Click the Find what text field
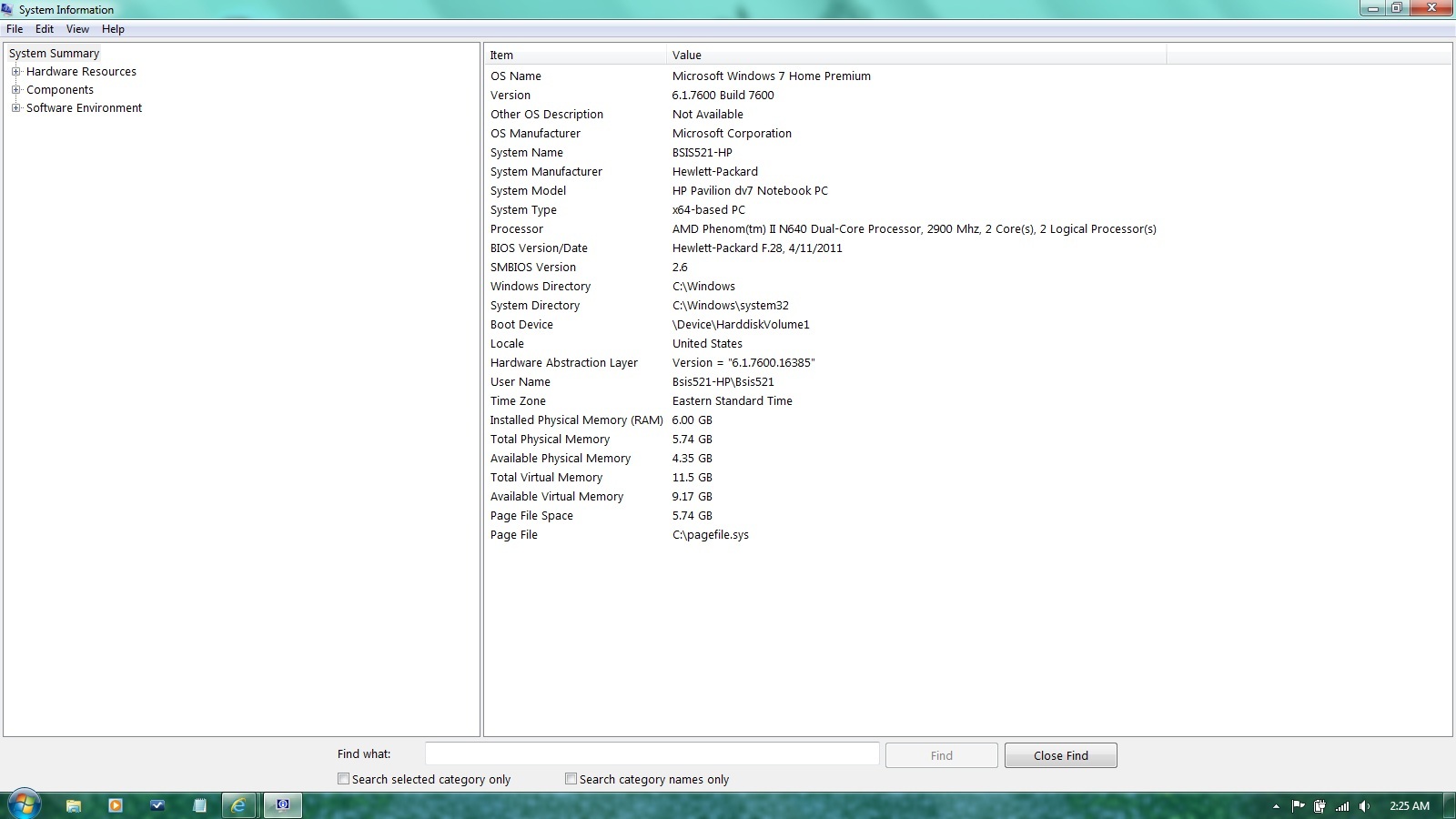The width and height of the screenshot is (1456, 819). pos(652,754)
